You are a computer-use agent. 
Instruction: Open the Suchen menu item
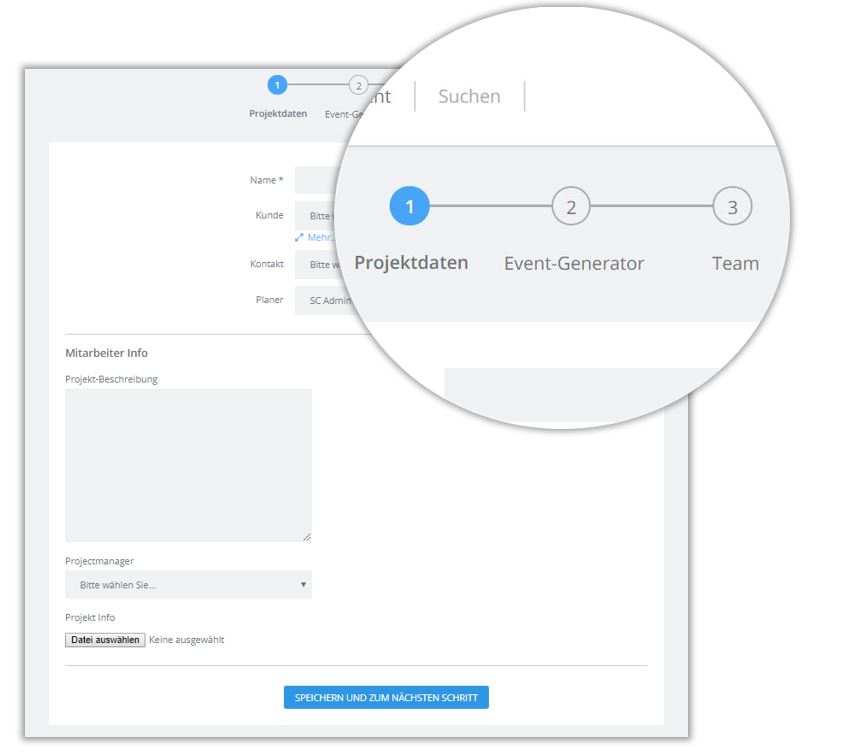pos(469,97)
